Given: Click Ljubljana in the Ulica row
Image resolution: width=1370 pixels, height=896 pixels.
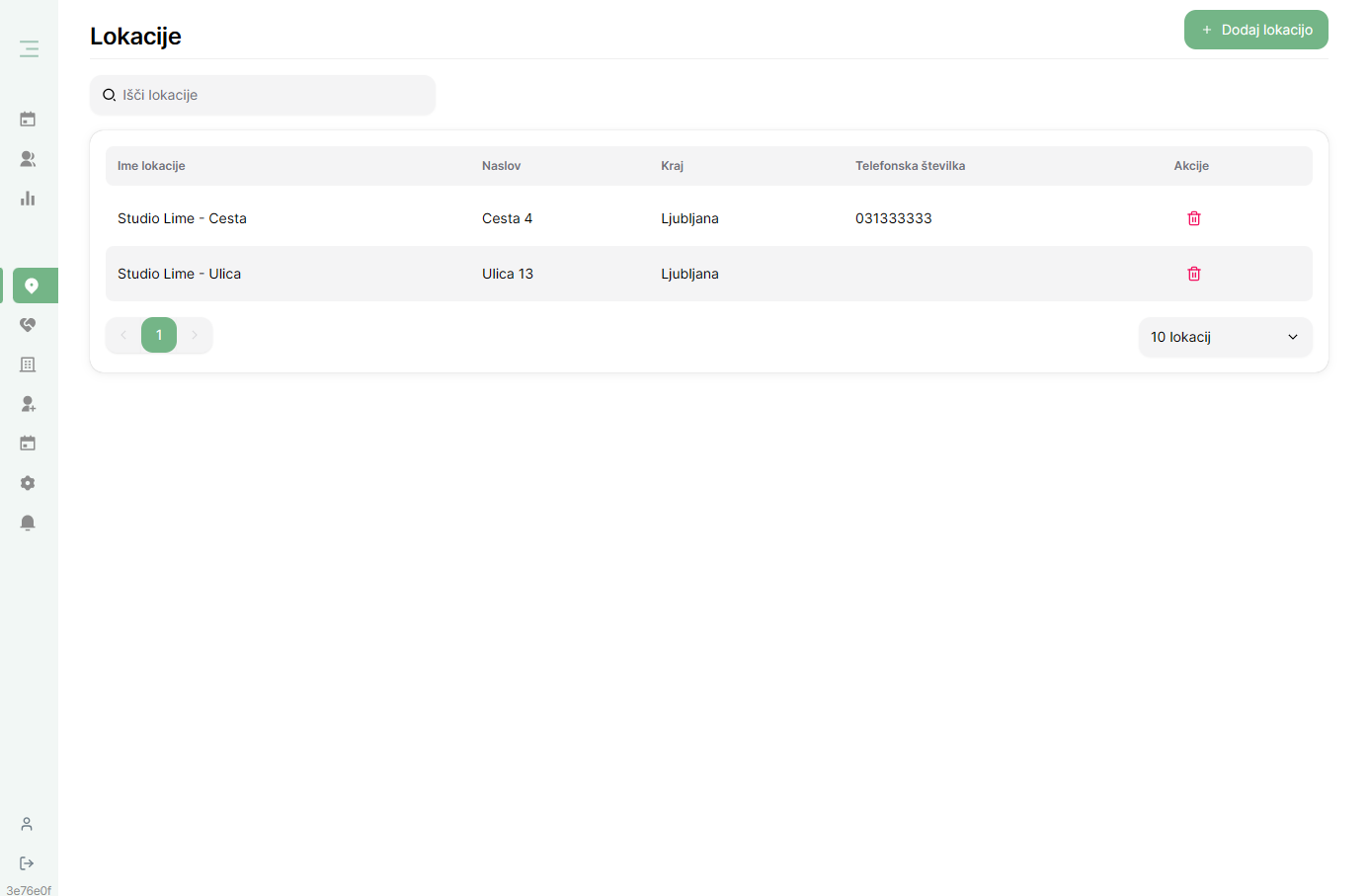Looking at the screenshot, I should (x=689, y=274).
